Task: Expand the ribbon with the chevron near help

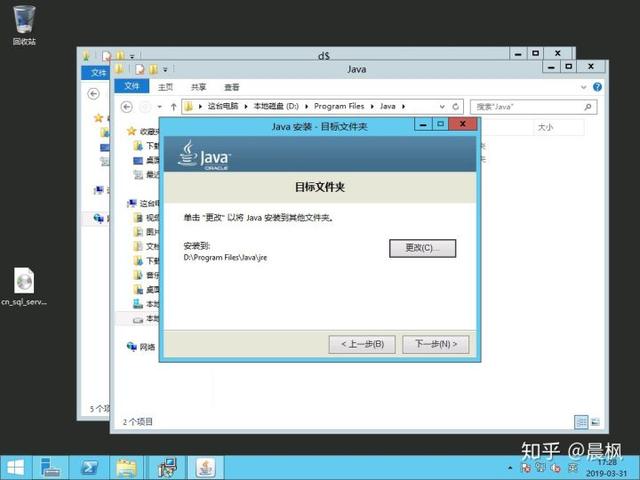Action: pos(583,87)
